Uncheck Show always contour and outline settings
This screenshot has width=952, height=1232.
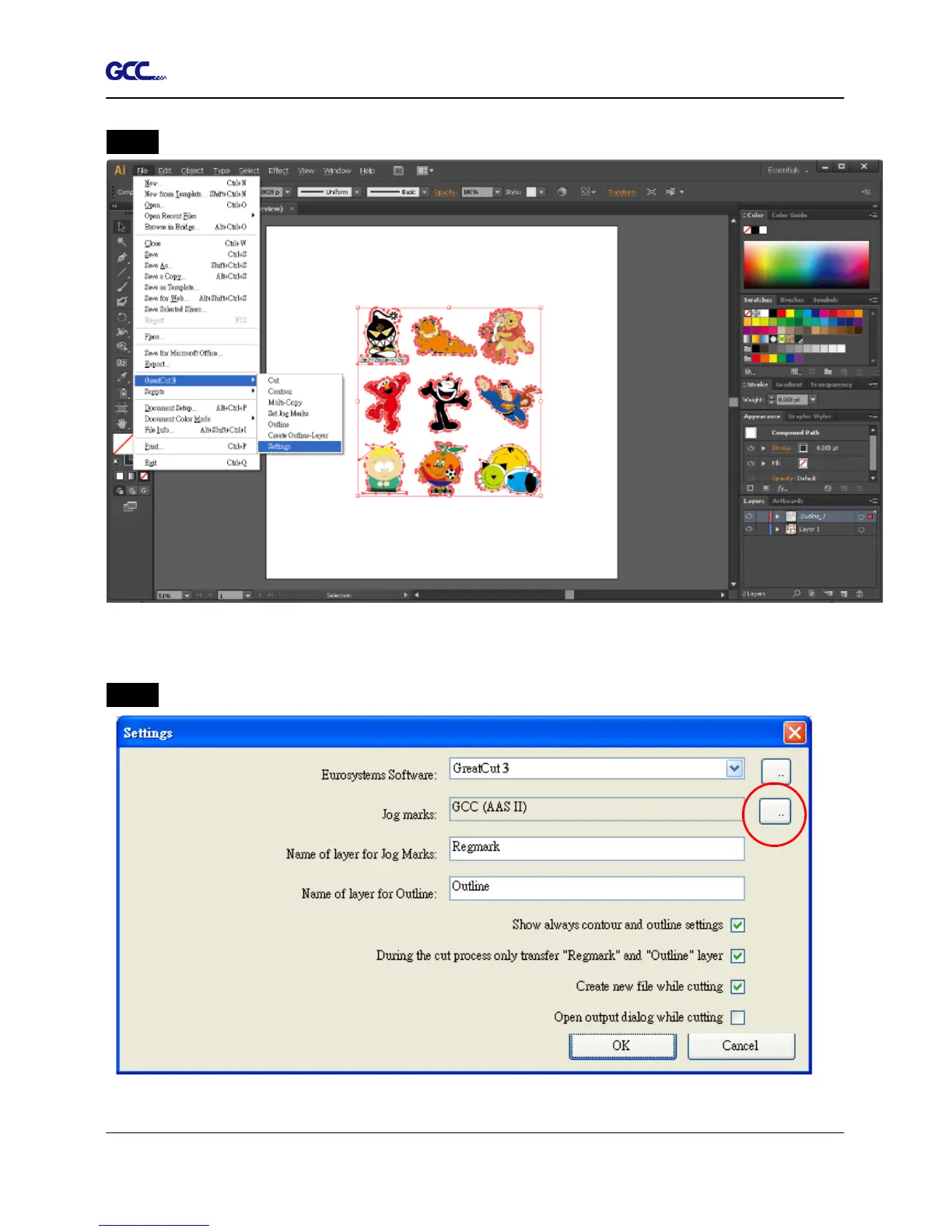point(738,926)
